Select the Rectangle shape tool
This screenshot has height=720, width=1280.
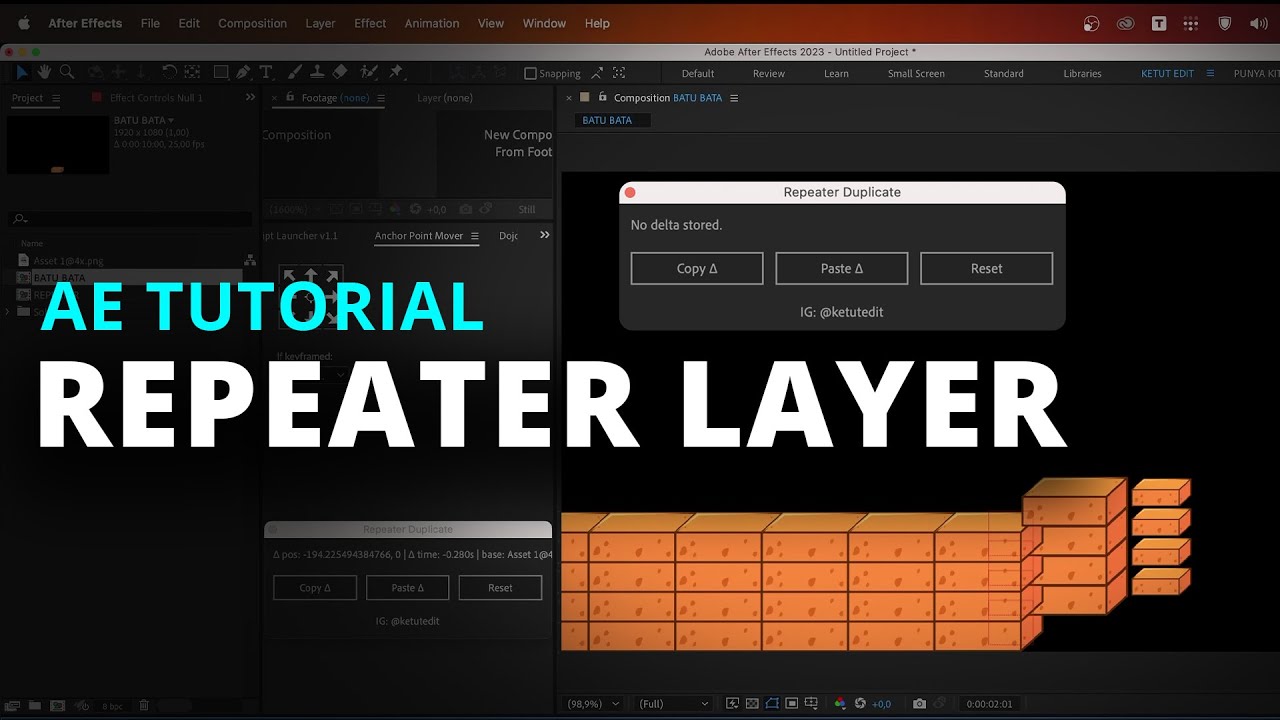click(221, 72)
